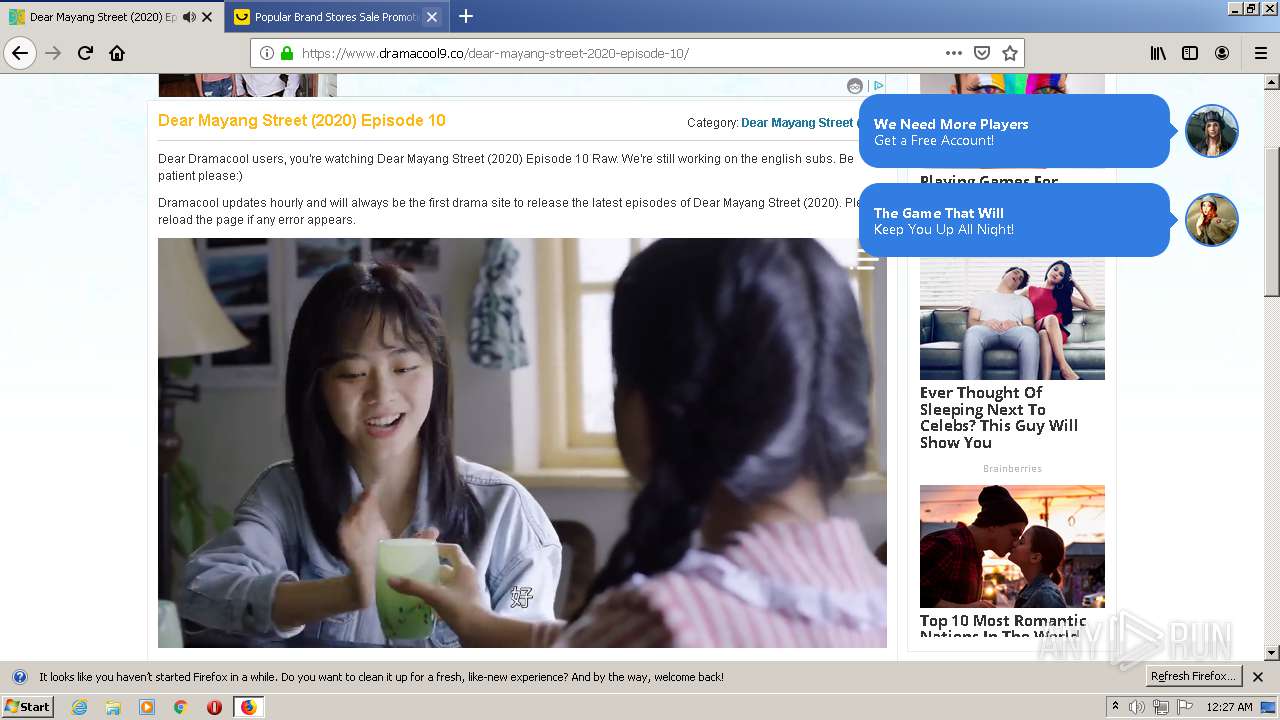Bookmark this page with the star

1010,53
